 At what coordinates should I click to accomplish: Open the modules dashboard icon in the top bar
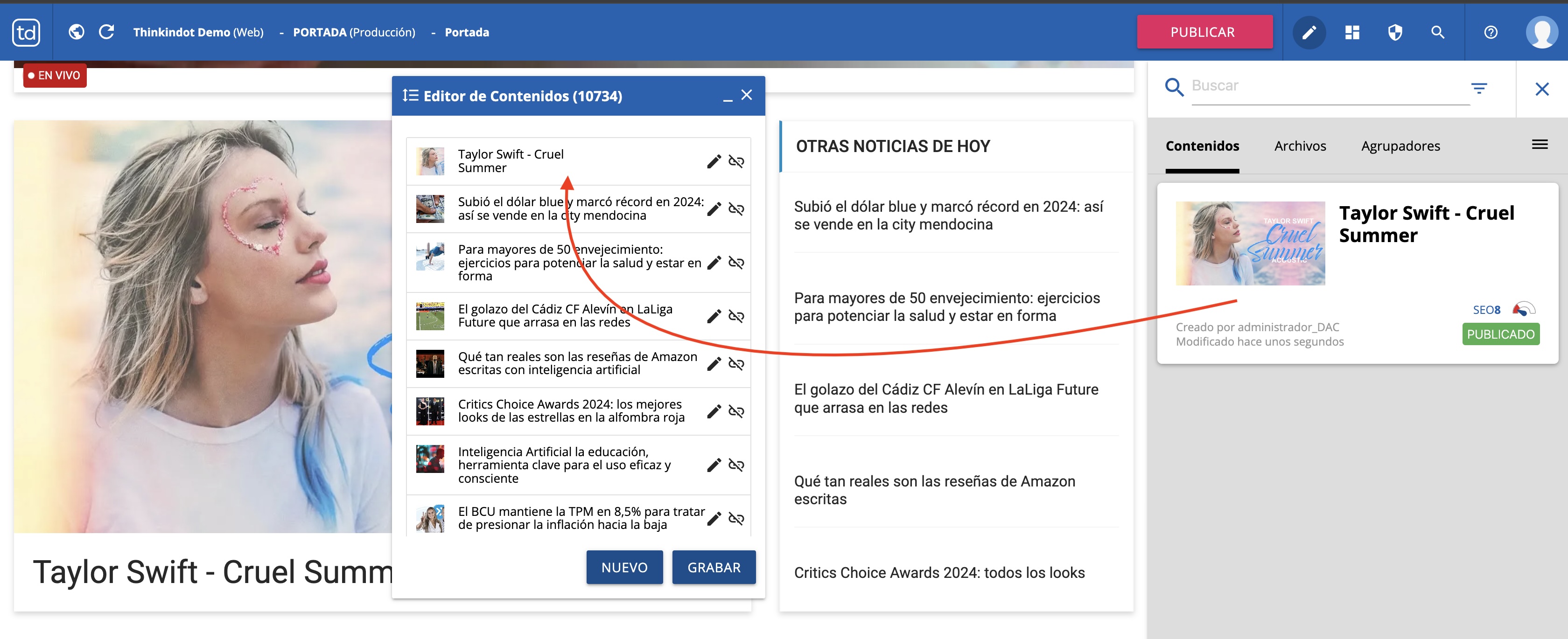pos(1351,32)
